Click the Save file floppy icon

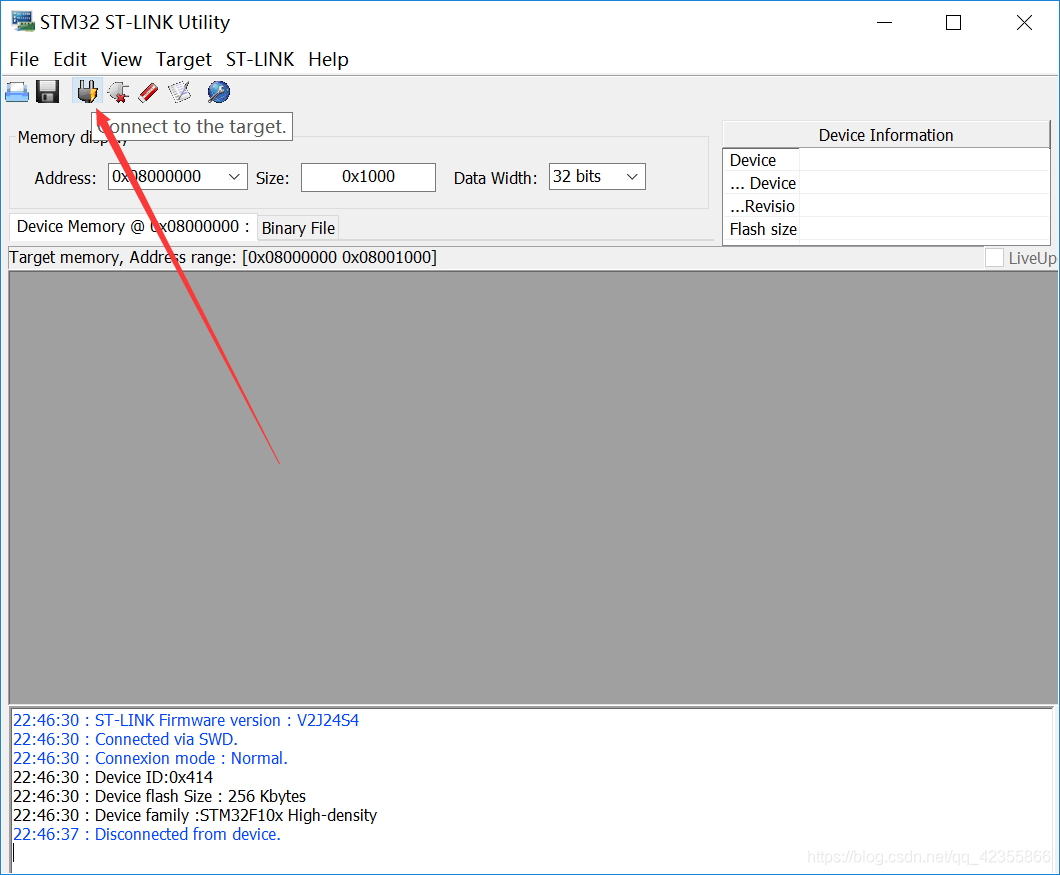coord(47,92)
